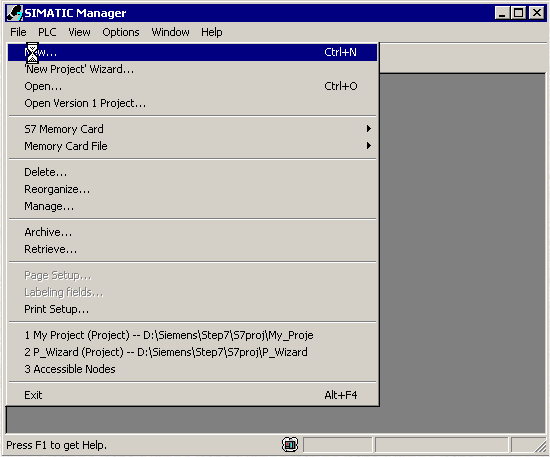Screen dimensions: 550x457
Task: Open recent project 2 P_Wizard
Action: [192, 352]
